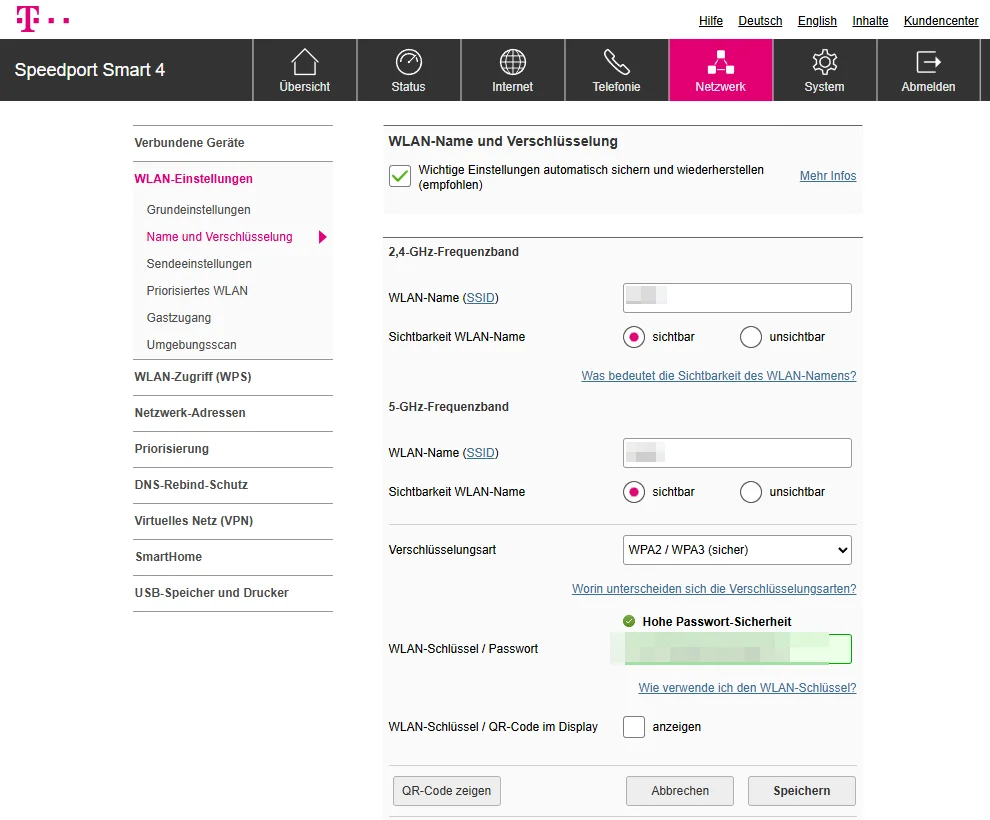Open Gastzugang settings in the sidebar
Image resolution: width=990 pixels, height=820 pixels.
tap(178, 317)
